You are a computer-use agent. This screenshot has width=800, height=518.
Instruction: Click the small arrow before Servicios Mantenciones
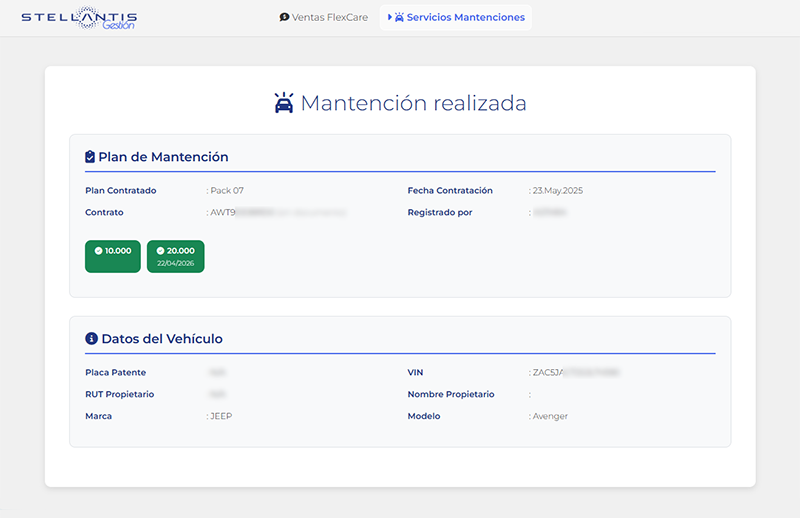pyautogui.click(x=389, y=18)
